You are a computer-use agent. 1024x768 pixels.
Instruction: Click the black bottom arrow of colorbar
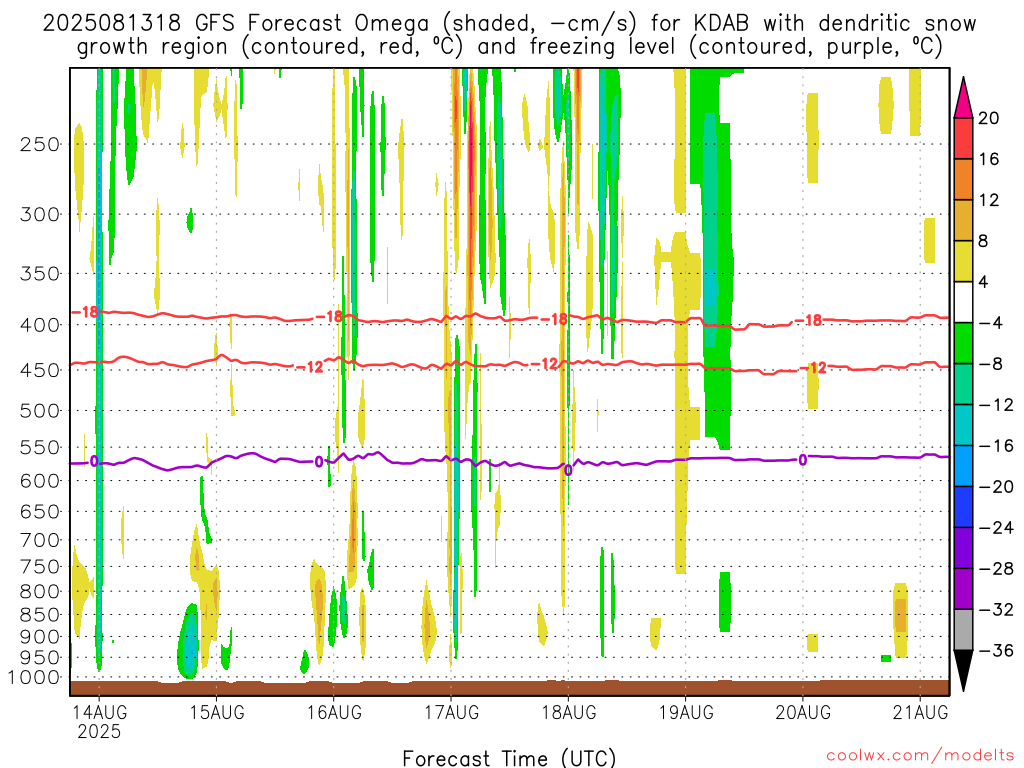coord(963,671)
